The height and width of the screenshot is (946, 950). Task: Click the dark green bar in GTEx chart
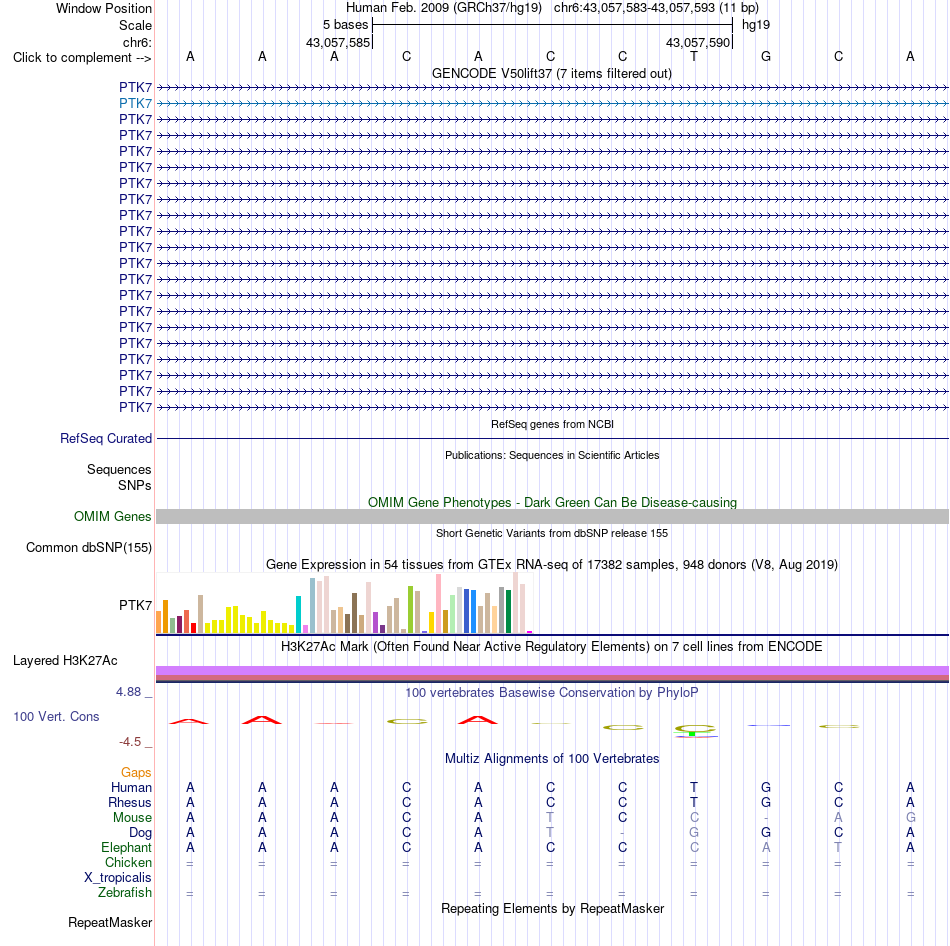[x=508, y=611]
